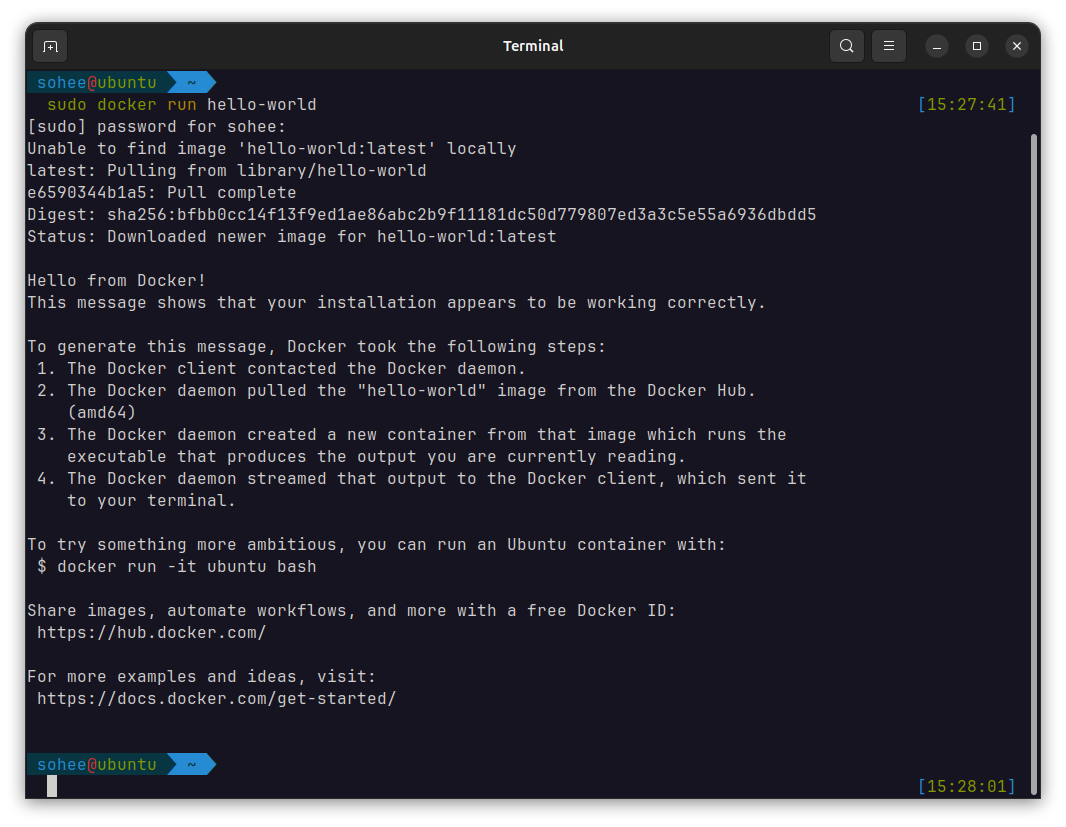Click the timestamp 15:28:01
The height and width of the screenshot is (827, 1066).
point(967,787)
